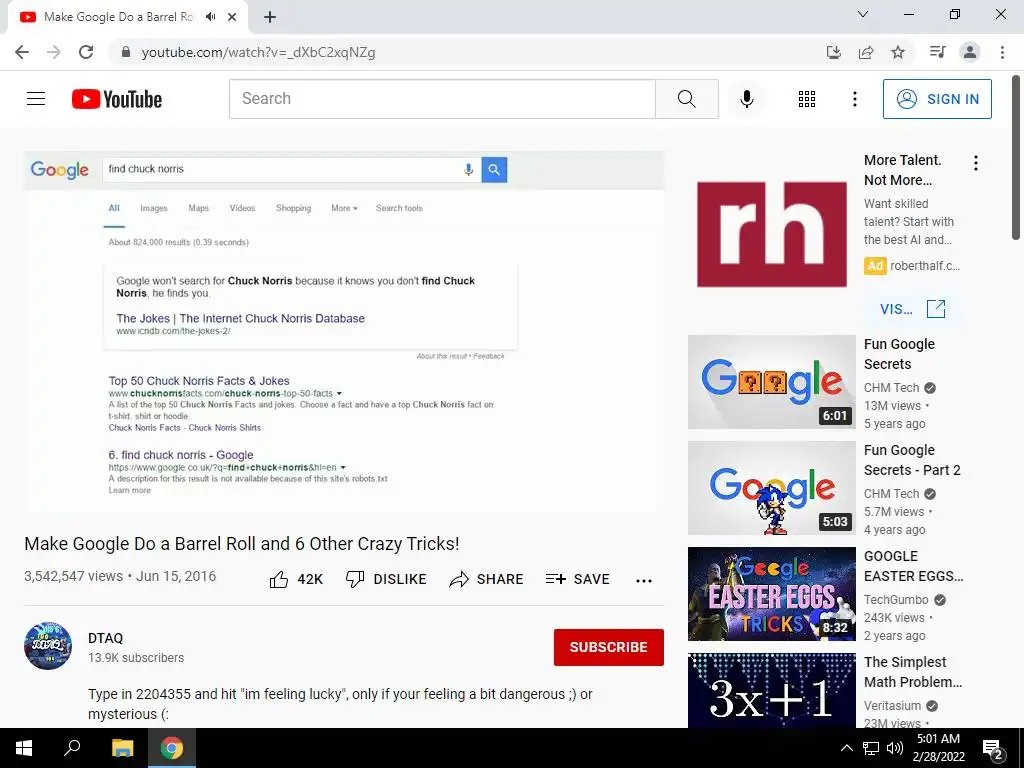
Task: Click the SIGN IN button
Action: (x=937, y=99)
